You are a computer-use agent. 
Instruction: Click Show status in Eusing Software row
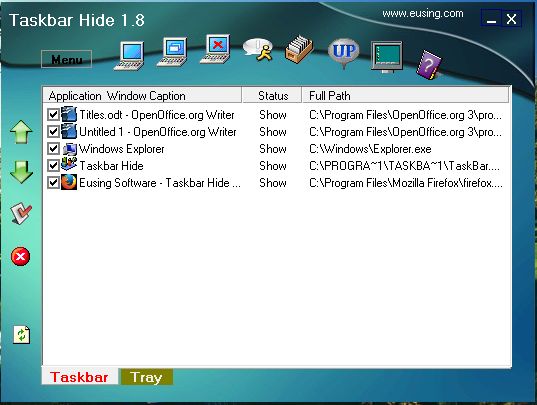(x=273, y=183)
